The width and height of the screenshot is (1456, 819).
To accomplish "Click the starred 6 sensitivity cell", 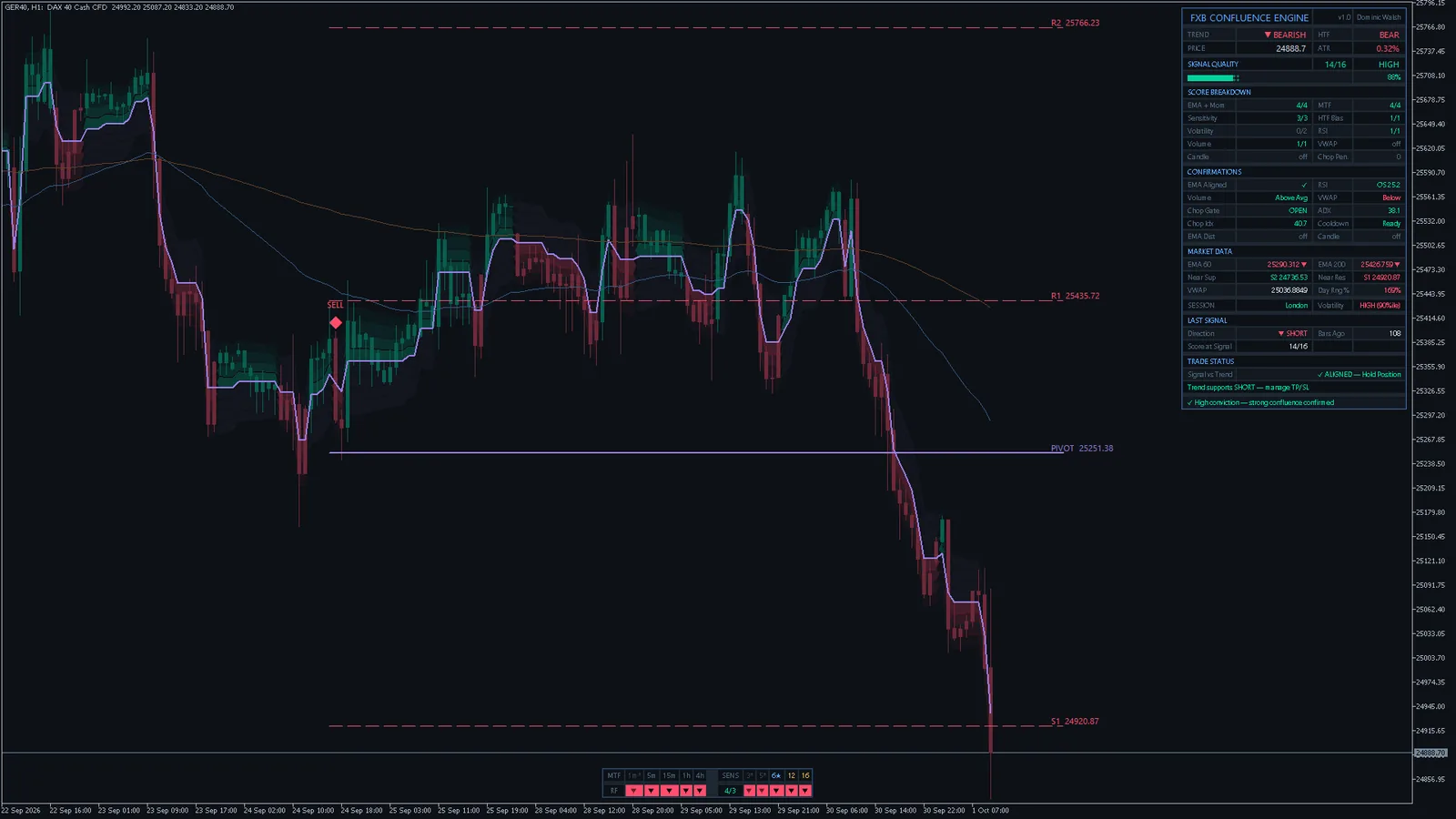I will click(776, 776).
